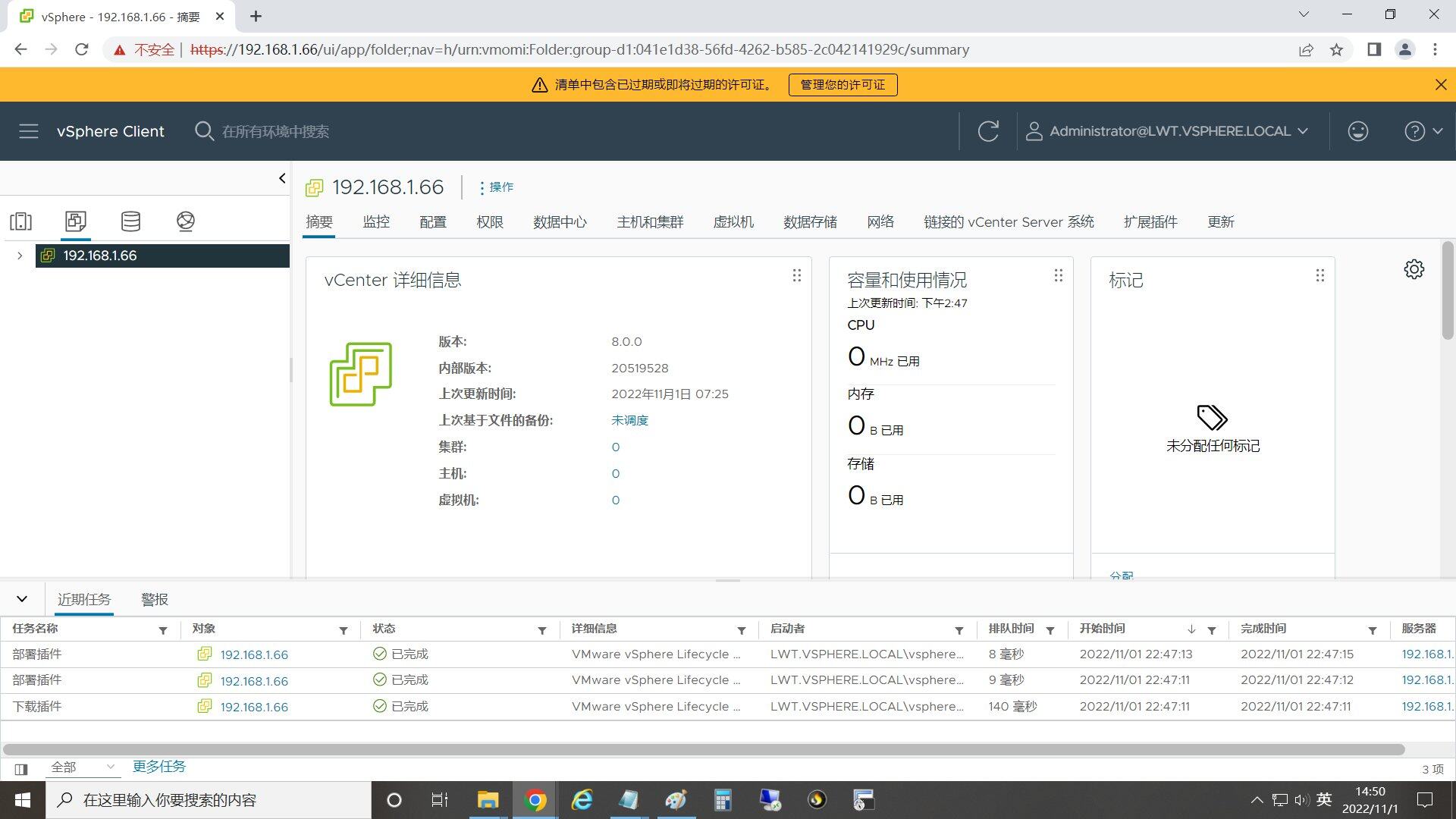Open the 监控 tab
The height and width of the screenshot is (819, 1456).
coord(376,222)
